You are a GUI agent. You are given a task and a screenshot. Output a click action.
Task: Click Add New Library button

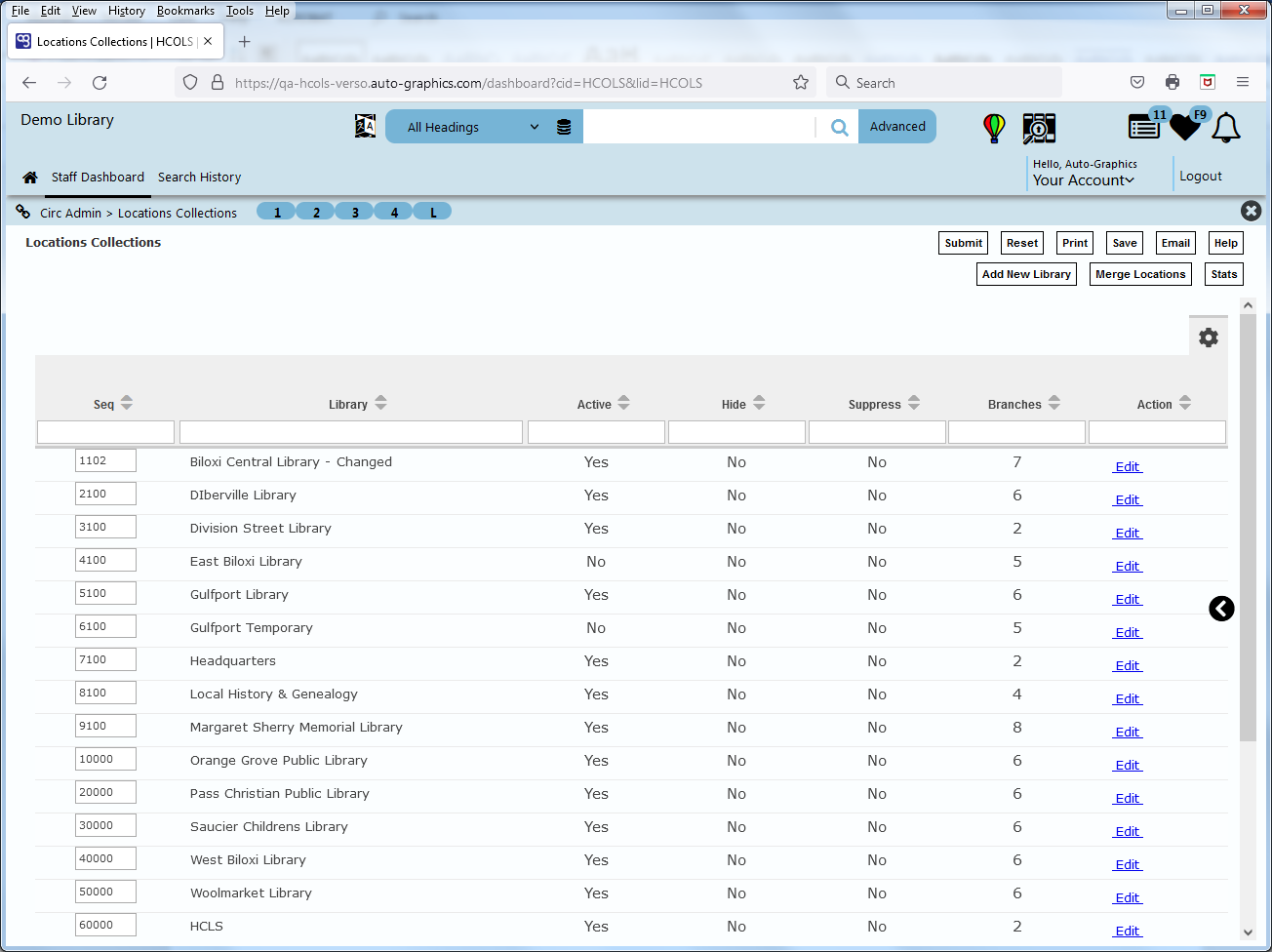click(1026, 274)
